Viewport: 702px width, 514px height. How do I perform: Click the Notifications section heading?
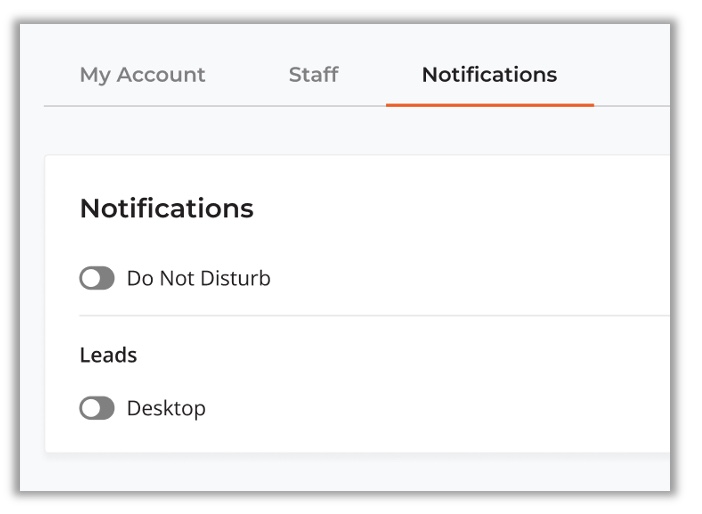tap(166, 208)
